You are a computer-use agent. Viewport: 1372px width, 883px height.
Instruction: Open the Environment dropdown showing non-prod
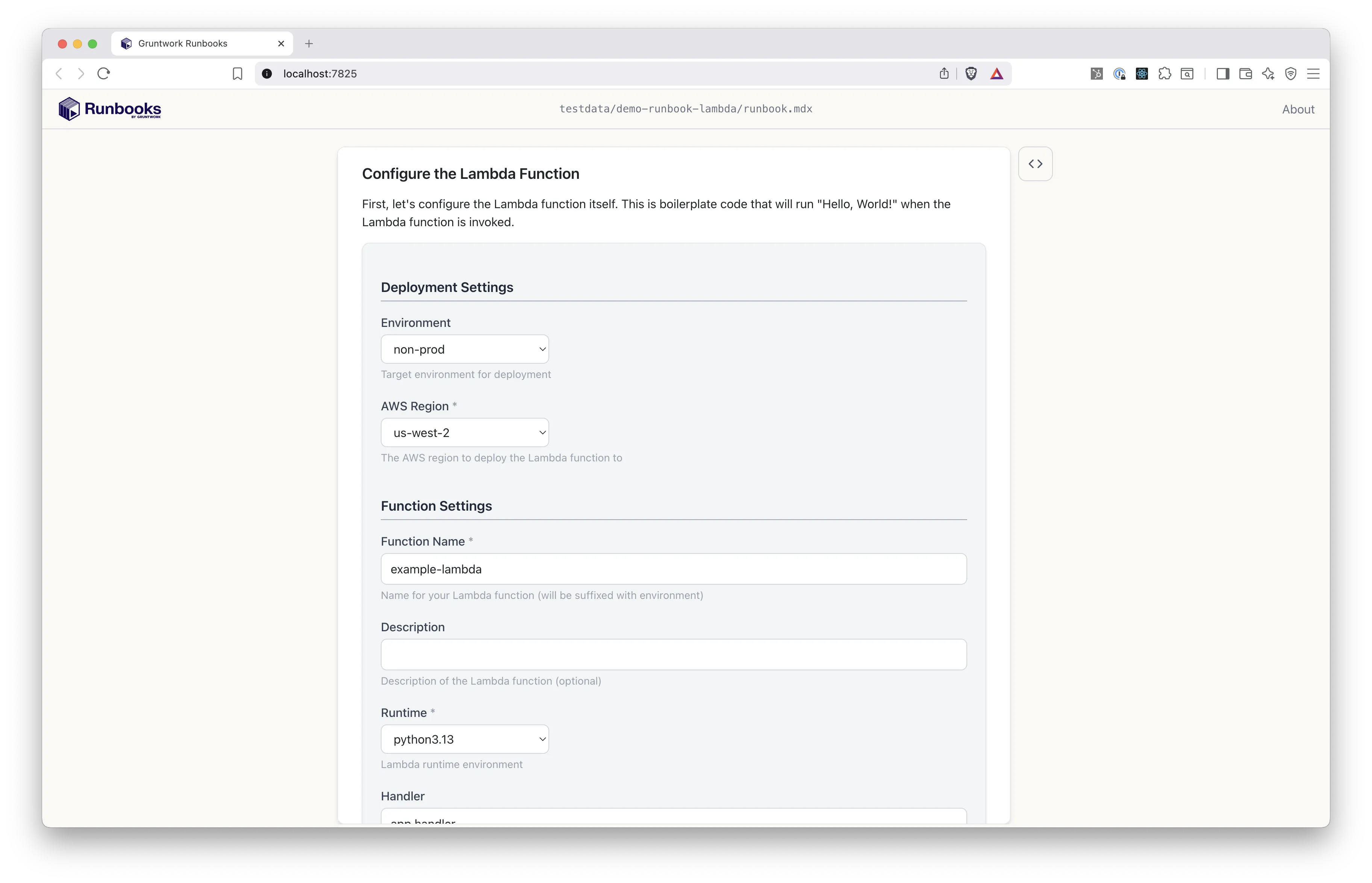[465, 349]
